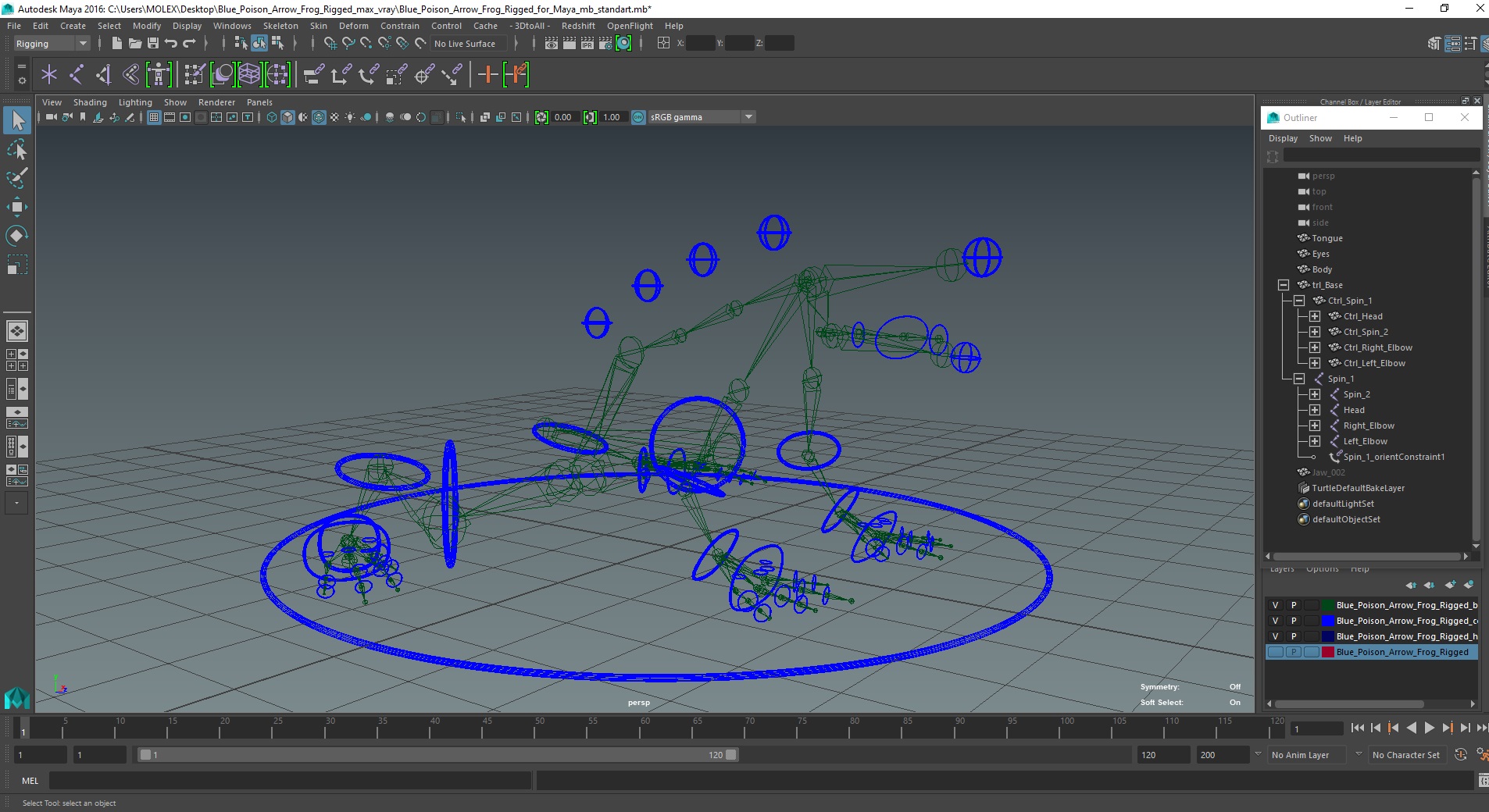Image resolution: width=1489 pixels, height=812 pixels.
Task: Click red color swatch of selected layer
Action: (x=1327, y=652)
